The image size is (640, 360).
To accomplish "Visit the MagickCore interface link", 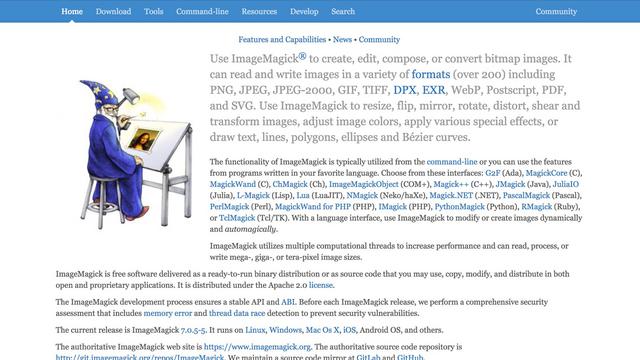I will click(546, 173).
